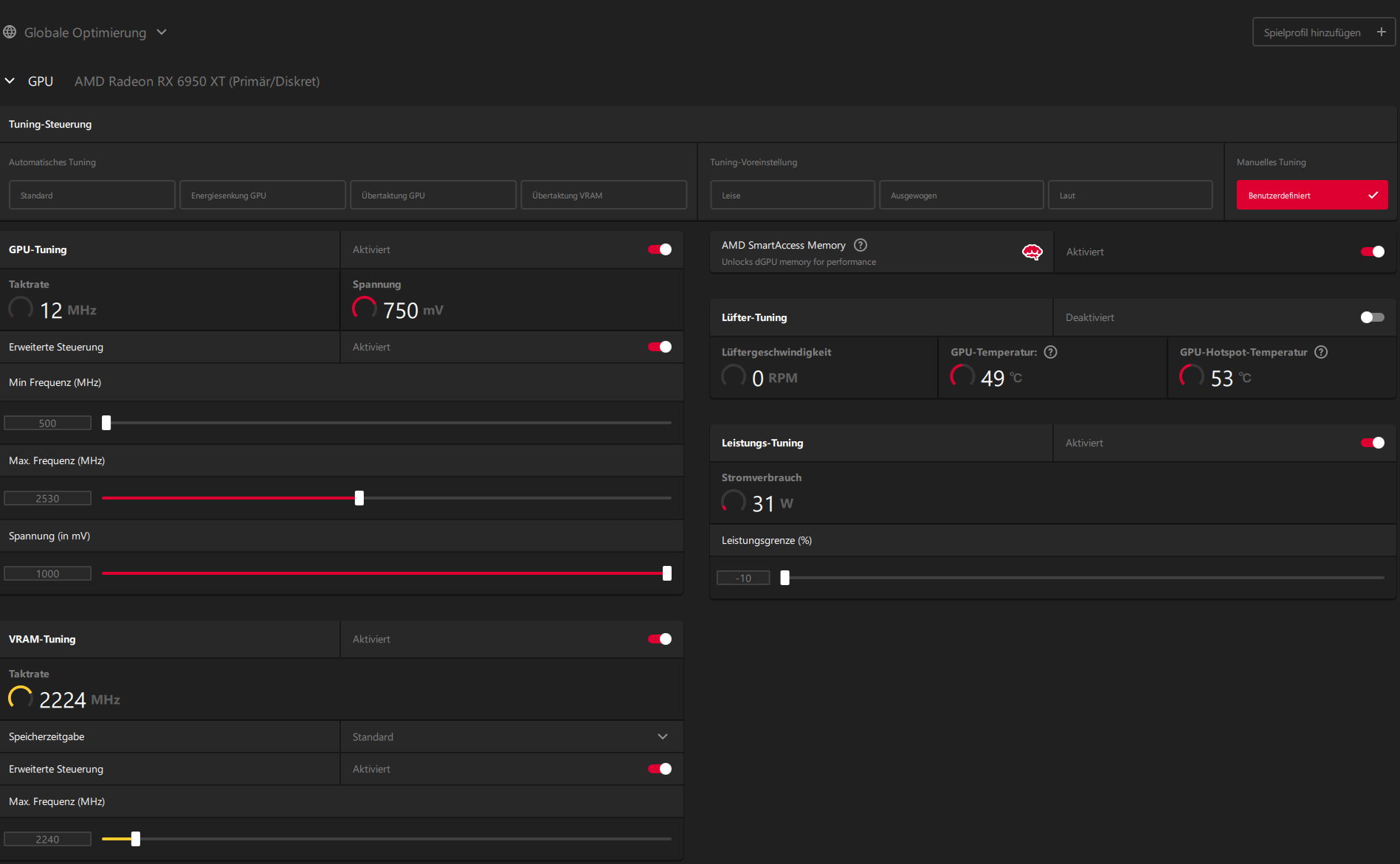Click the VRAM Max. Frequenz 2240 field
Image resolution: width=1400 pixels, height=864 pixels.
pos(48,839)
